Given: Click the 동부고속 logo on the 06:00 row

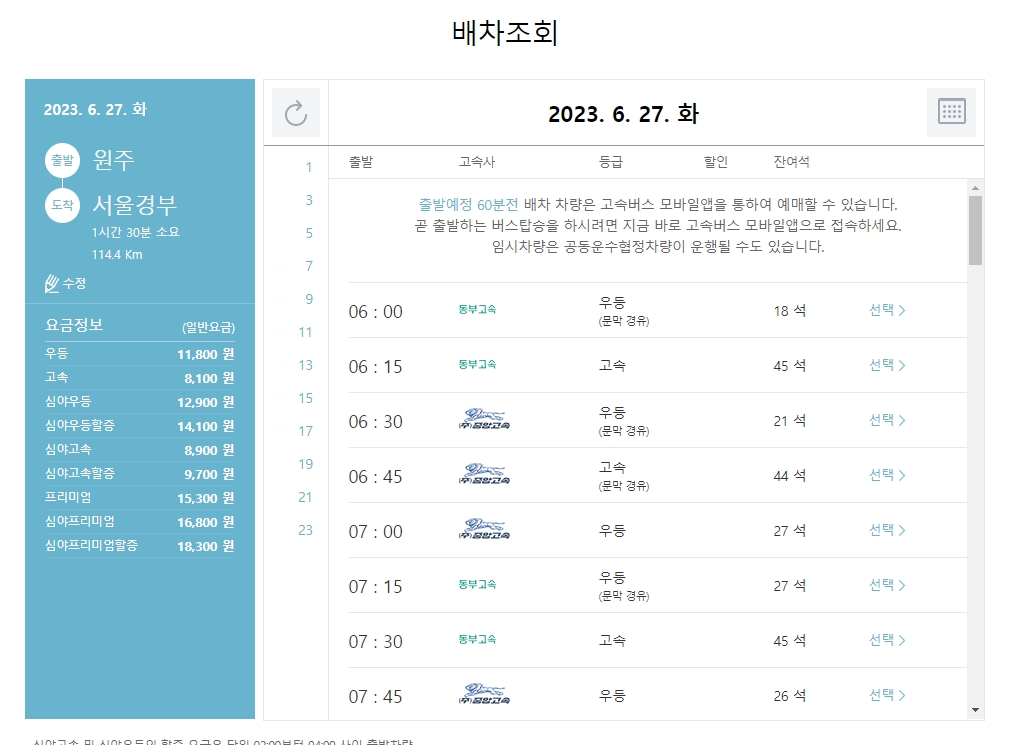Looking at the screenshot, I should tap(476, 310).
